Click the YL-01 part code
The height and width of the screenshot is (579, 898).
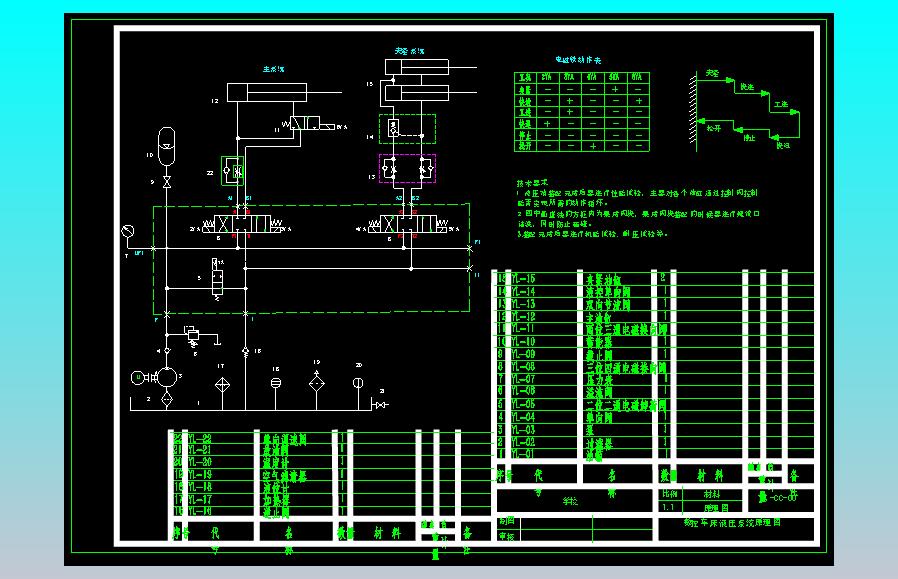click(x=523, y=454)
